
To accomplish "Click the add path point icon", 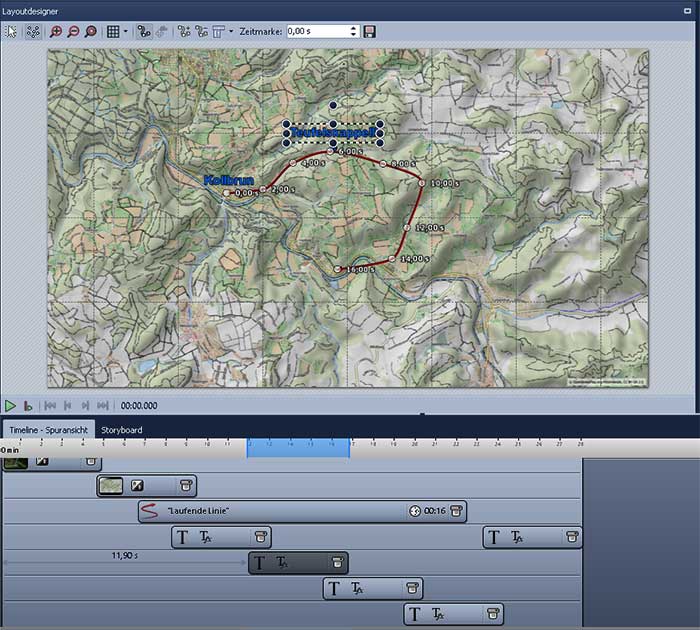I will point(184,31).
